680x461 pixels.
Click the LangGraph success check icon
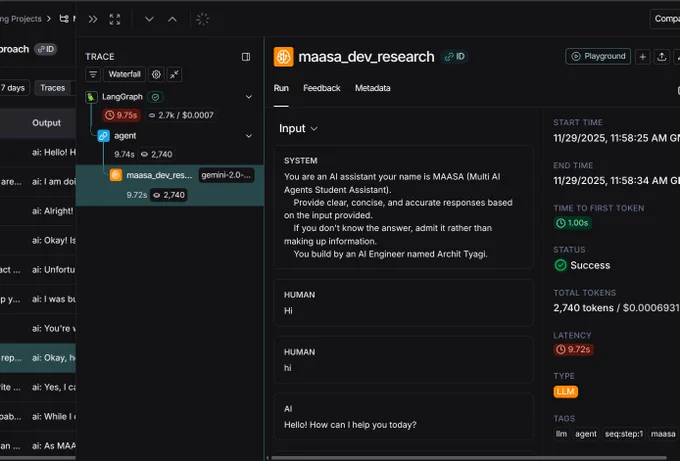(x=155, y=97)
